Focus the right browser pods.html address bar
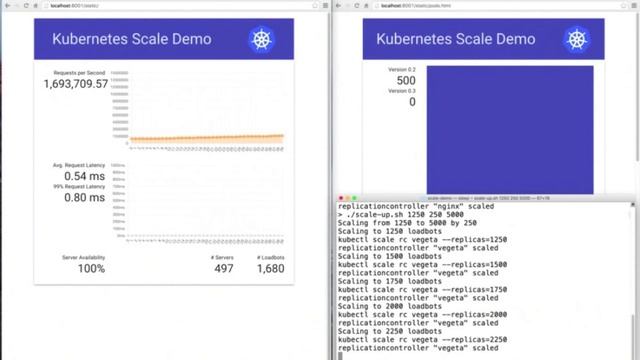Screen dimensions: 640x360 pyautogui.click(x=500, y=6)
